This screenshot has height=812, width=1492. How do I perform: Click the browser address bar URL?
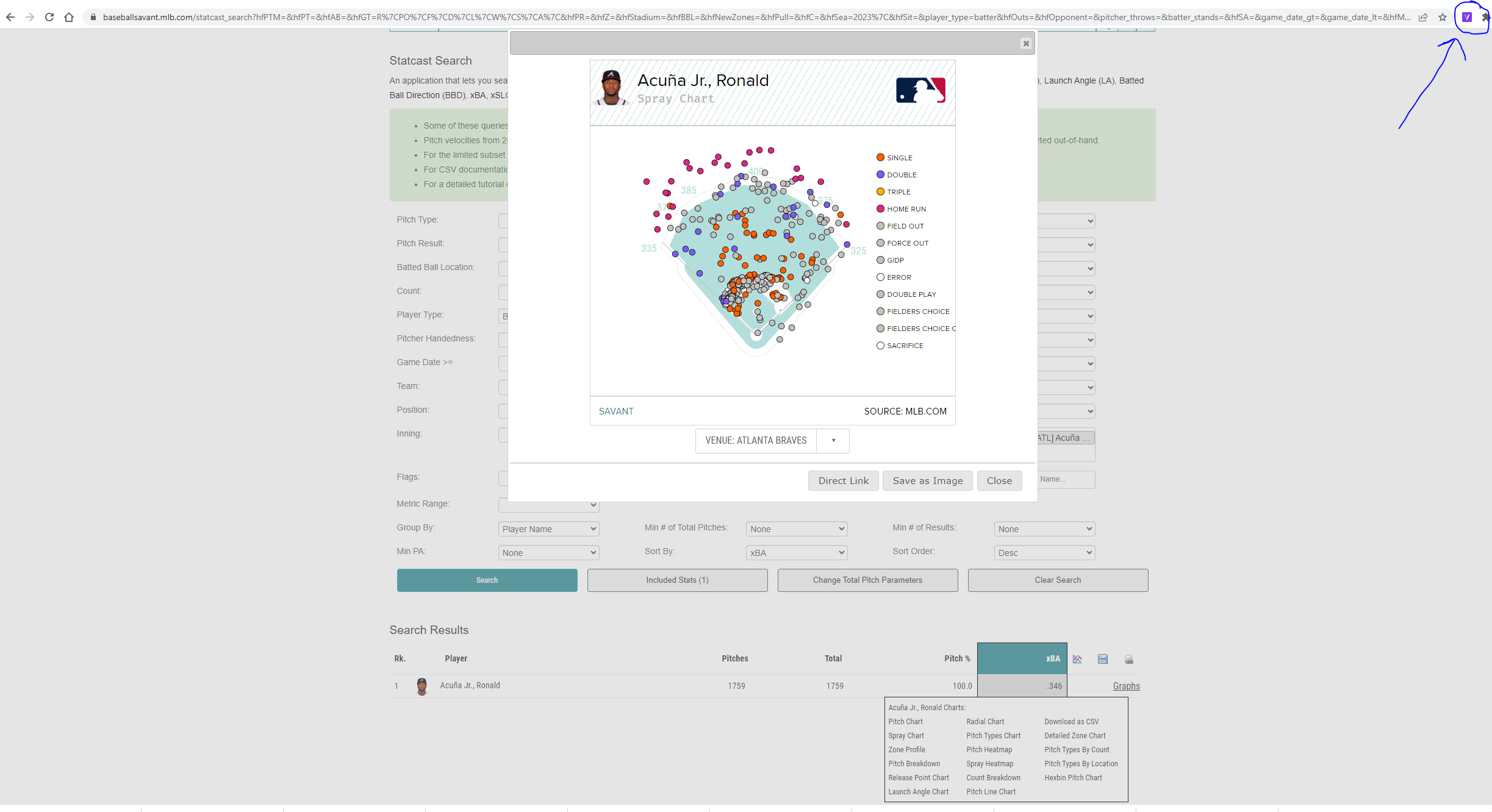click(756, 17)
